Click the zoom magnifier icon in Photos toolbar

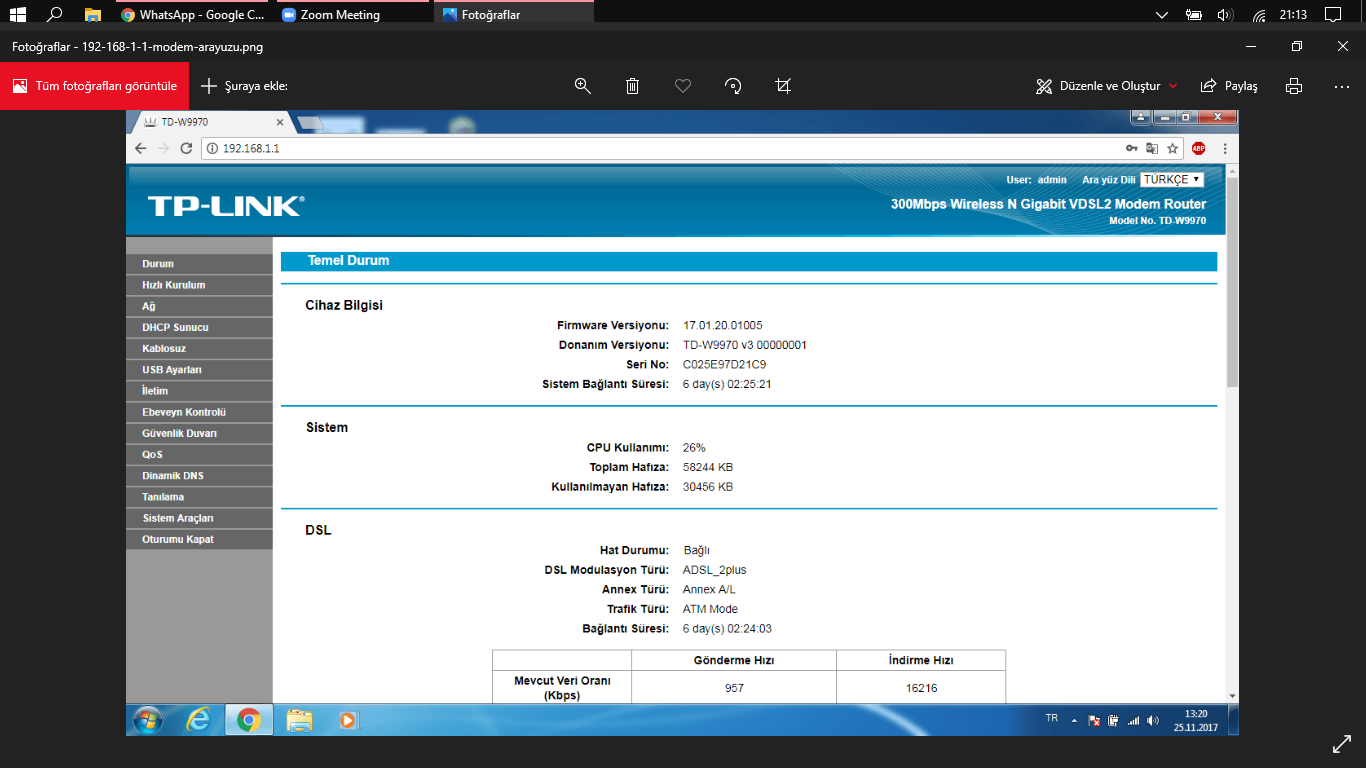583,86
